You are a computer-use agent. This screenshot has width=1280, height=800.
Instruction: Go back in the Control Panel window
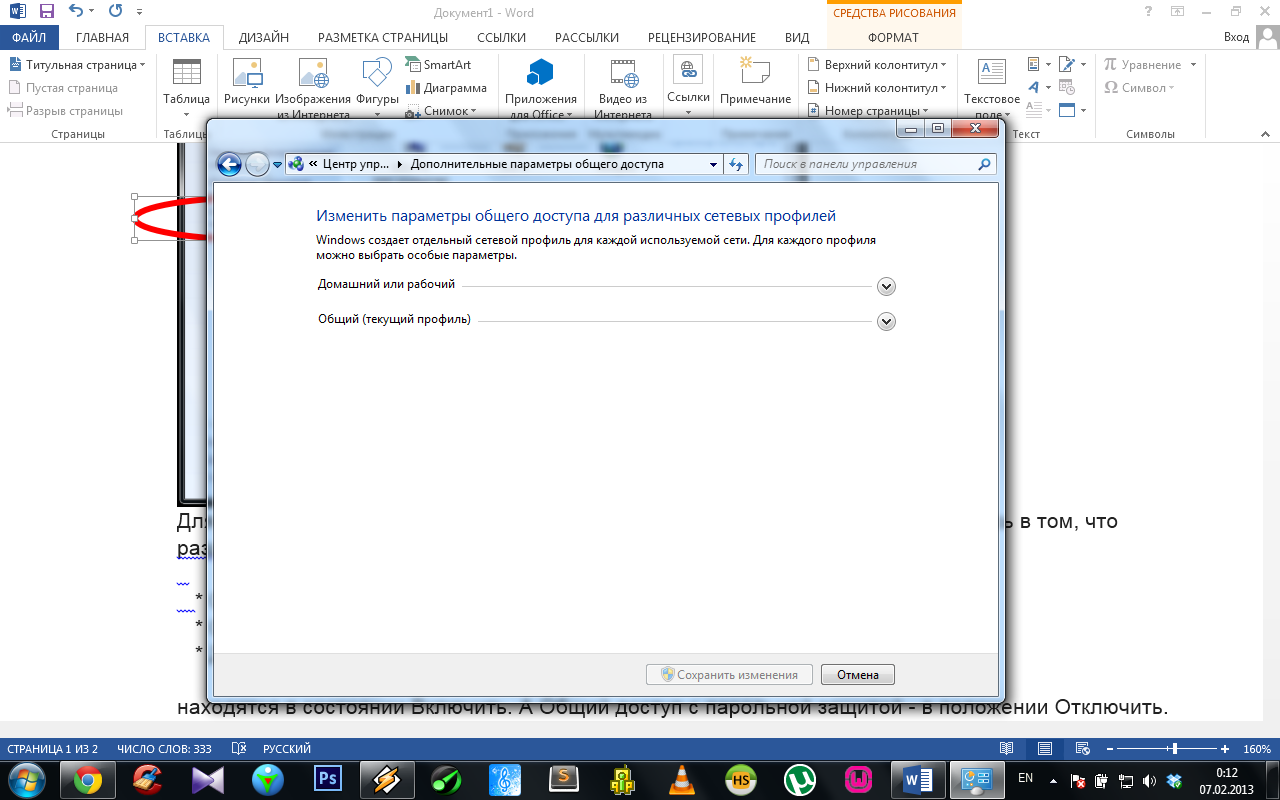tap(229, 164)
